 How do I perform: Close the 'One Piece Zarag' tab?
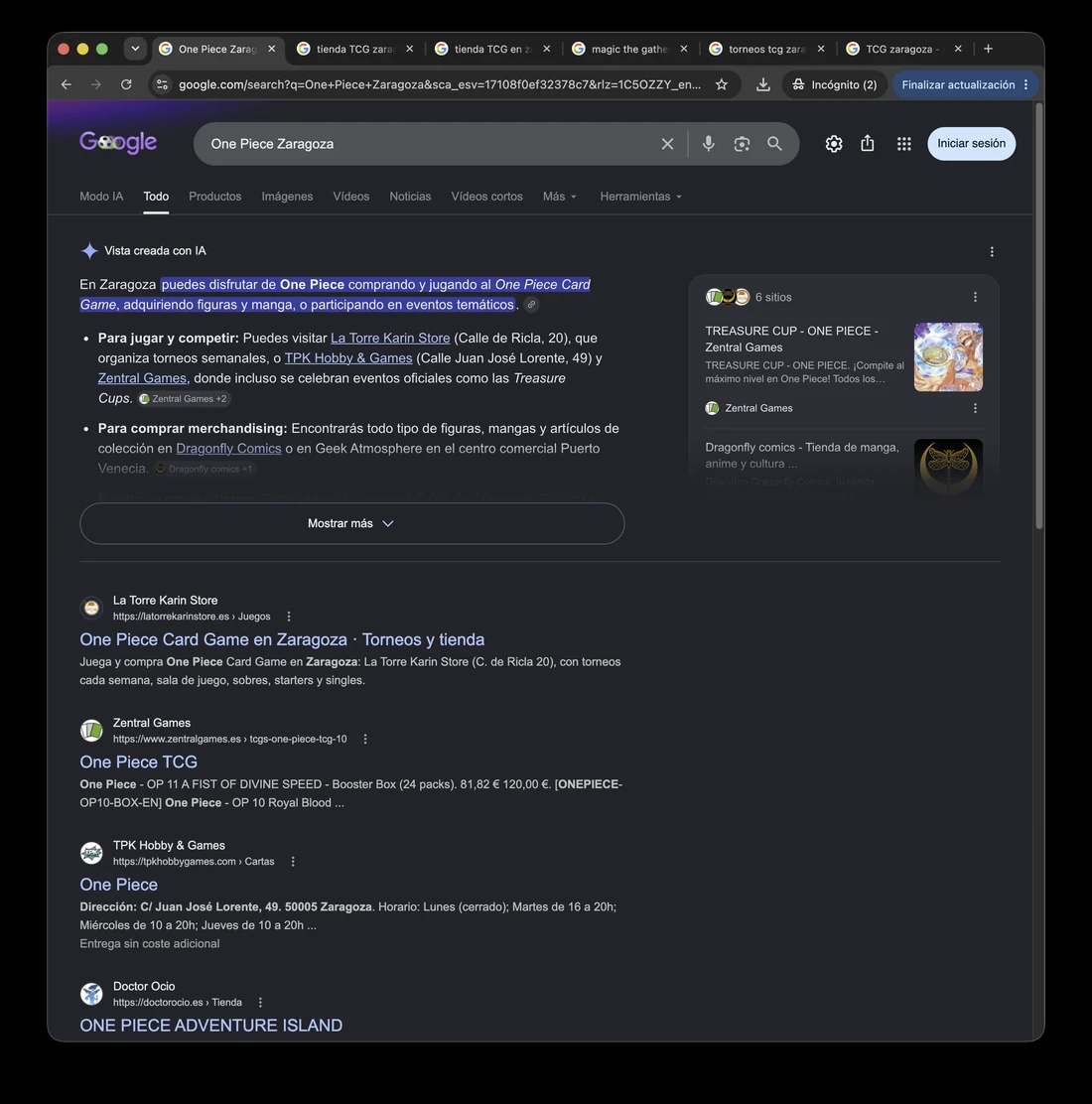(272, 49)
